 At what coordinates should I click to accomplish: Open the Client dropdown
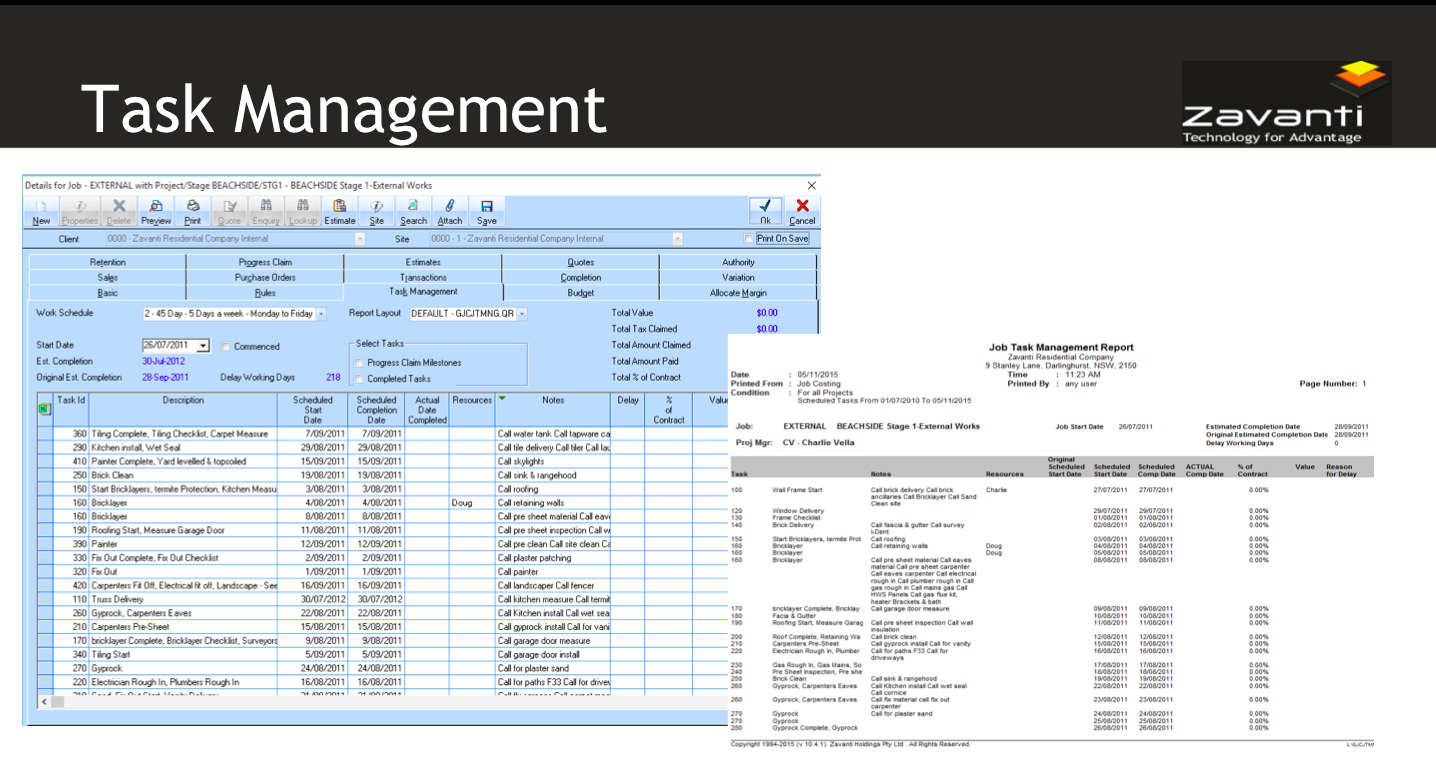[360, 239]
